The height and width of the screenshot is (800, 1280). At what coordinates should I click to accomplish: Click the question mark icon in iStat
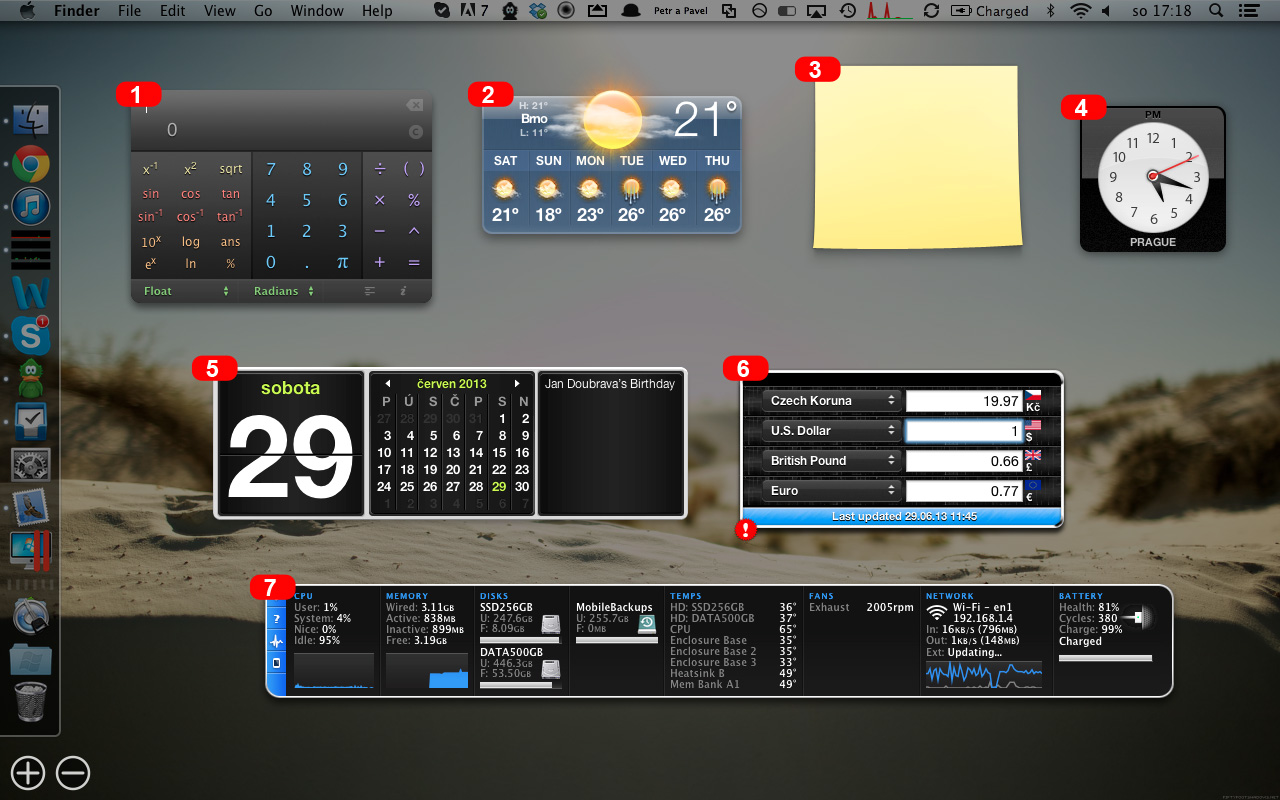pyautogui.click(x=276, y=619)
